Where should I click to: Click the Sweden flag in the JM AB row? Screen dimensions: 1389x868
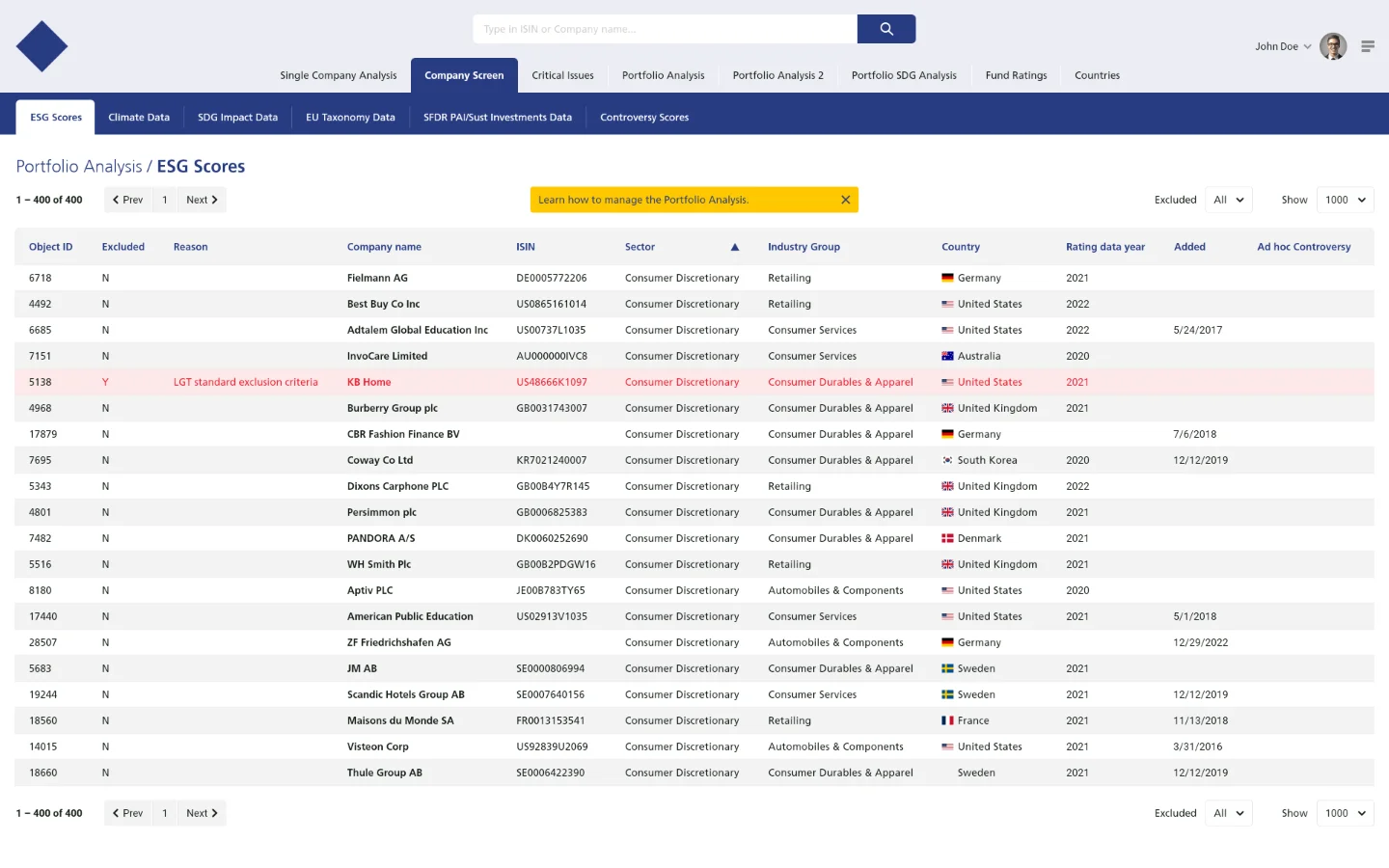[947, 668]
